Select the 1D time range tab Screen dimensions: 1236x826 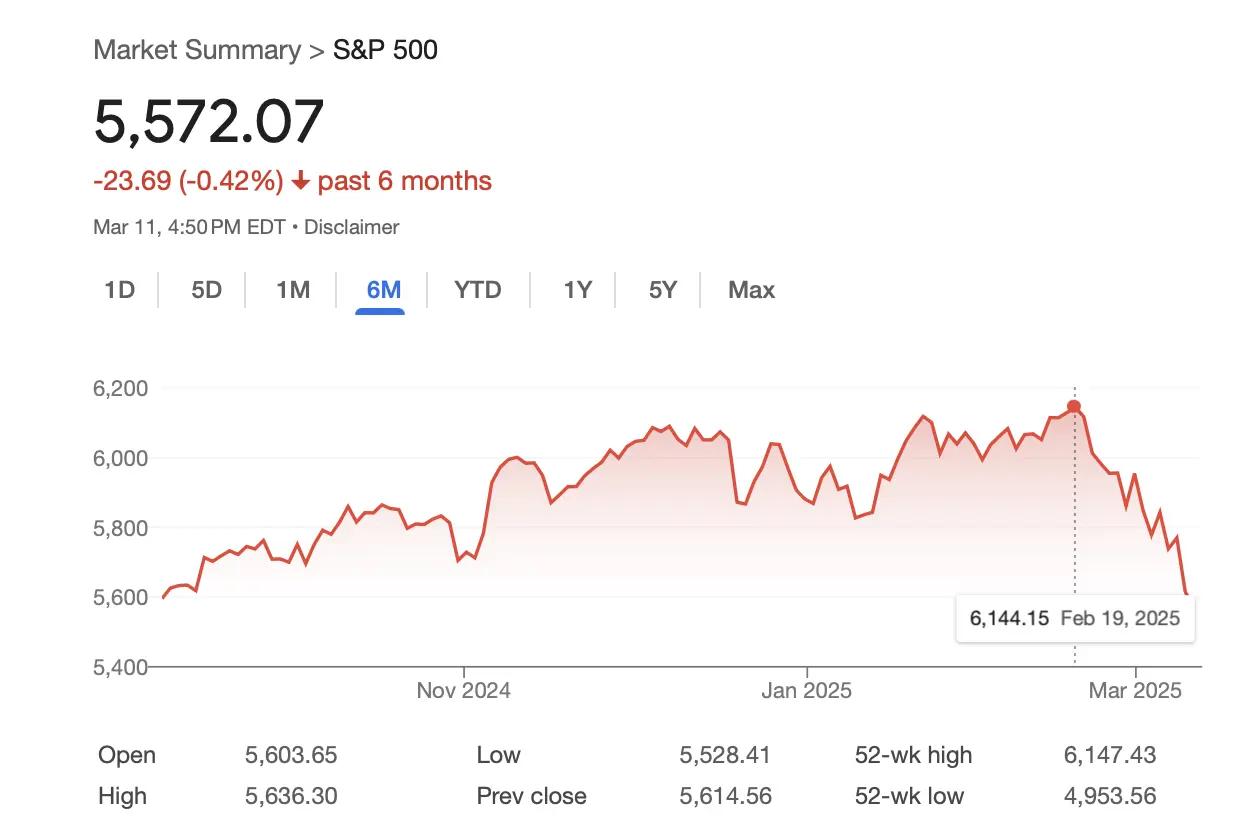click(x=120, y=290)
